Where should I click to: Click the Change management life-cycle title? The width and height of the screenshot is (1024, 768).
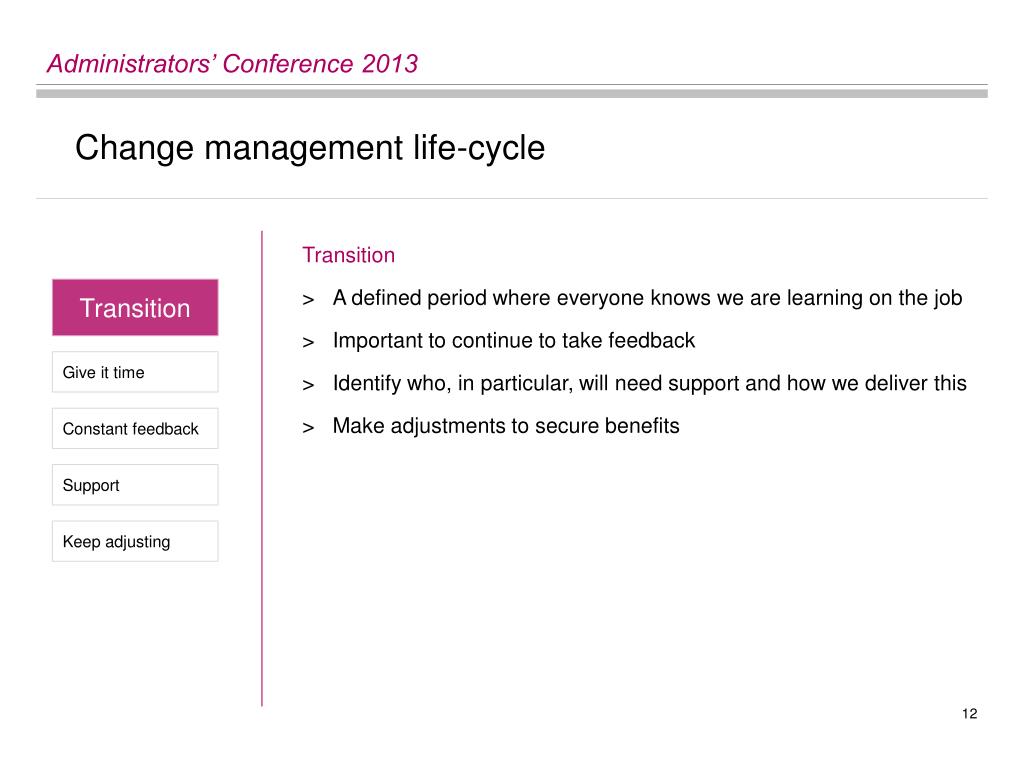[310, 148]
